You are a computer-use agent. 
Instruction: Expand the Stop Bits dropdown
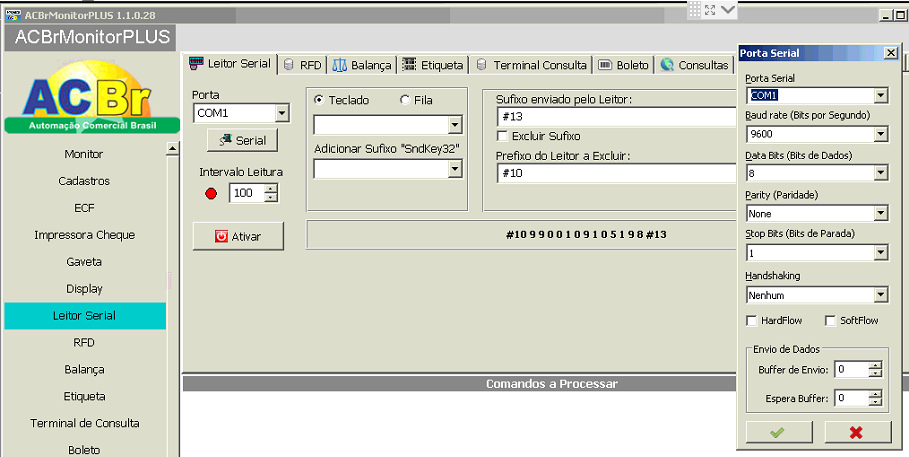pos(881,253)
